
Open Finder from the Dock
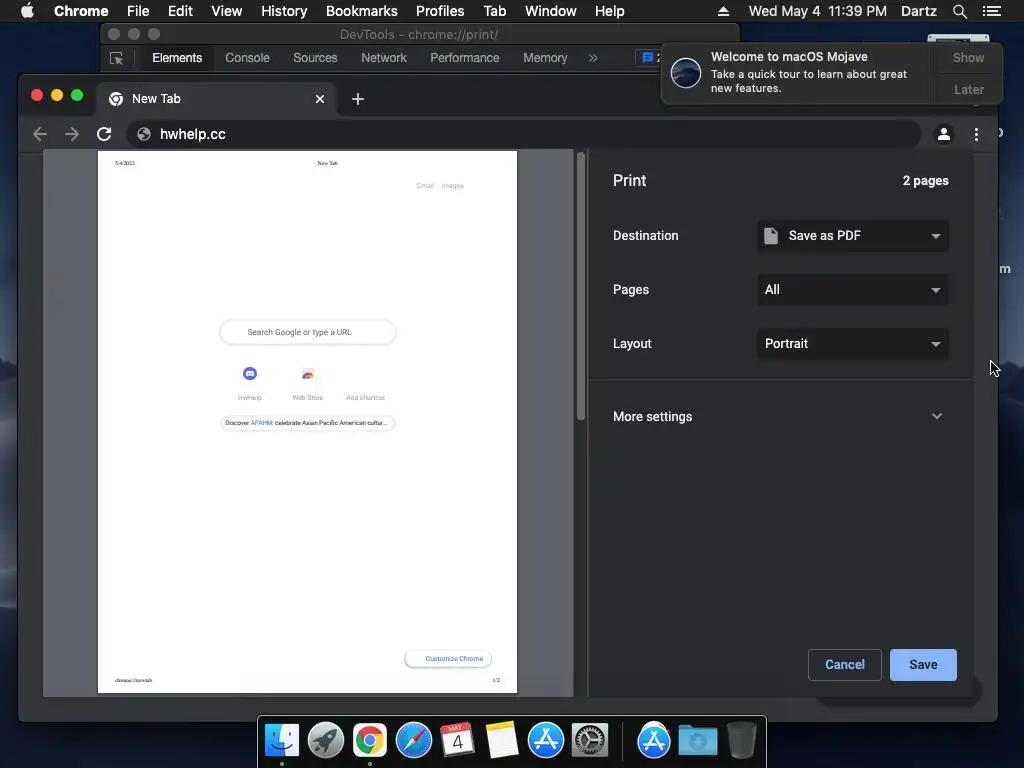281,741
